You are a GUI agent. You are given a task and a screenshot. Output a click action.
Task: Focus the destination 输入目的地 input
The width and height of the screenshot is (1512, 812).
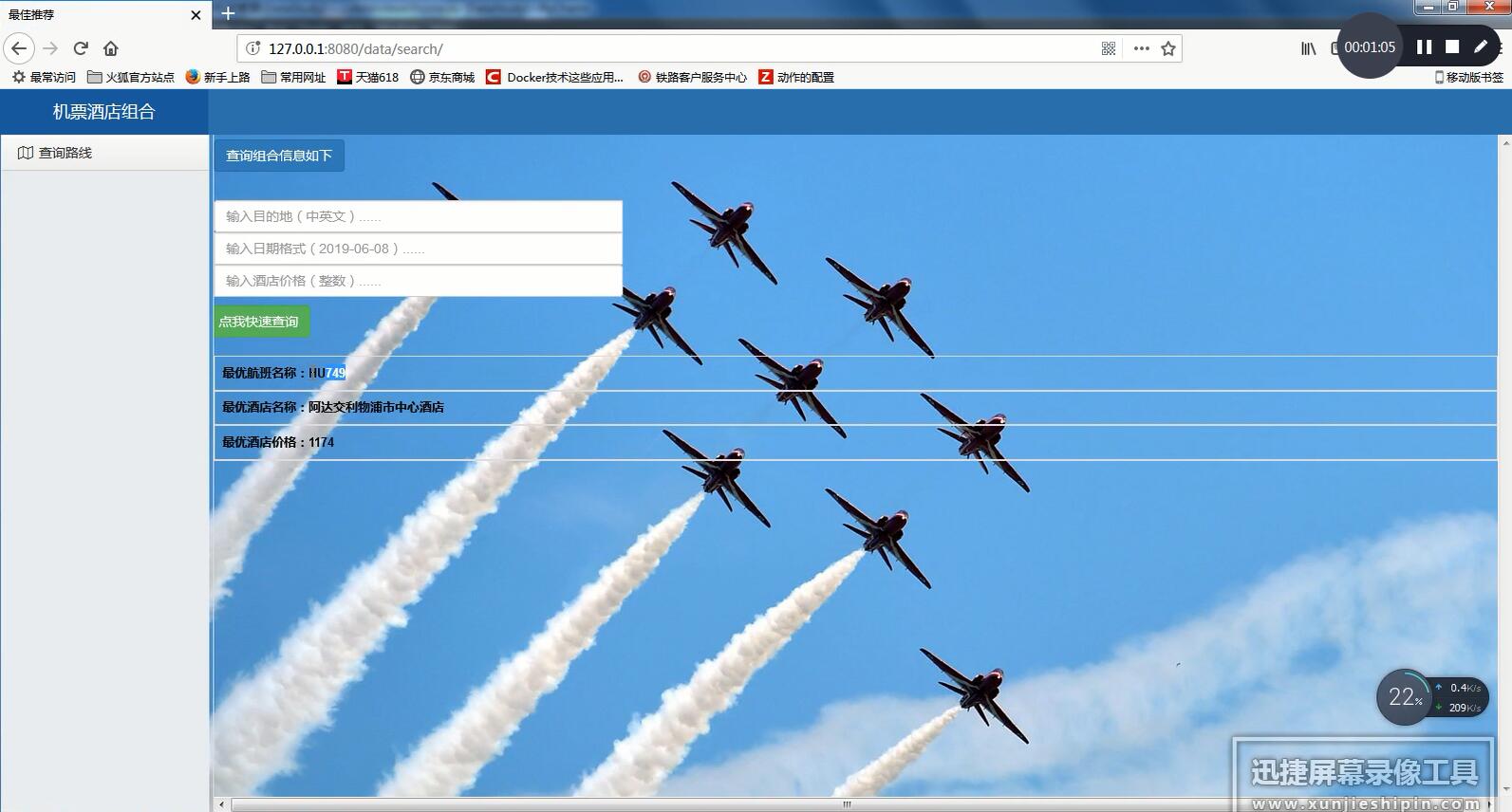pyautogui.click(x=419, y=216)
